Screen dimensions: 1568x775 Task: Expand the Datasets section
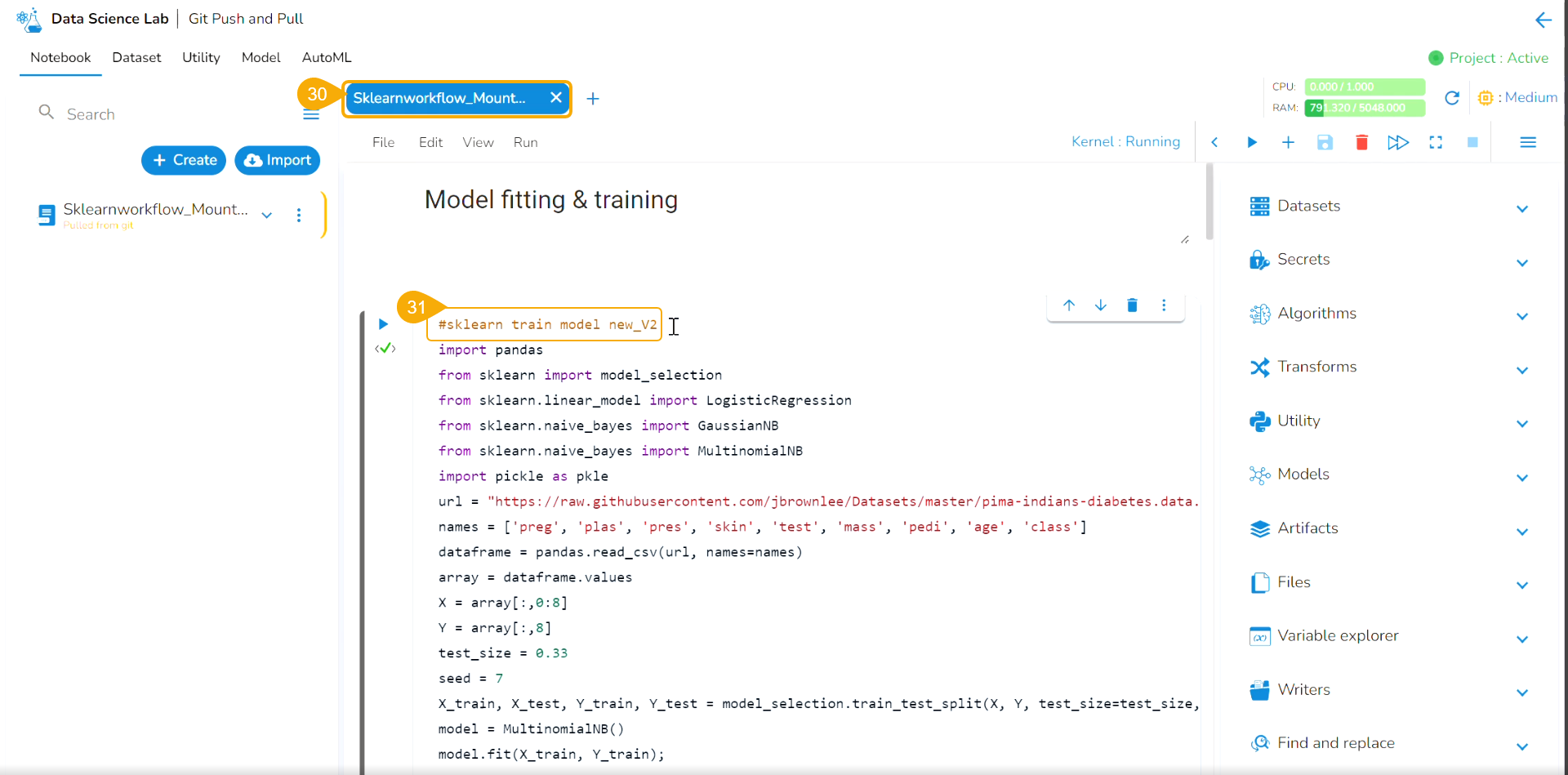1521,207
